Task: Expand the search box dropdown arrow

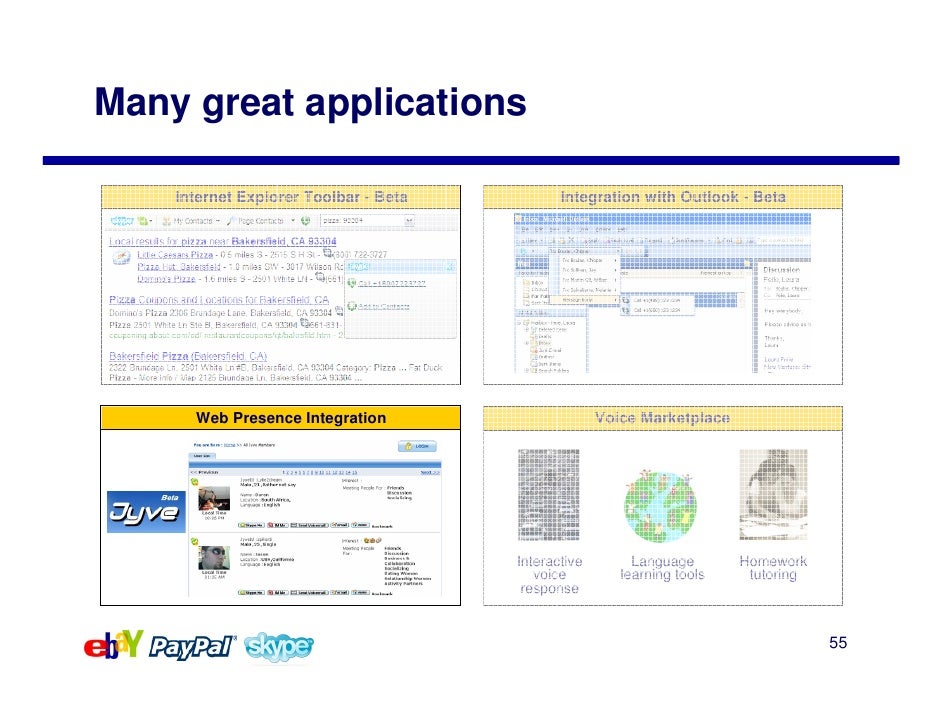Action: [x=409, y=221]
